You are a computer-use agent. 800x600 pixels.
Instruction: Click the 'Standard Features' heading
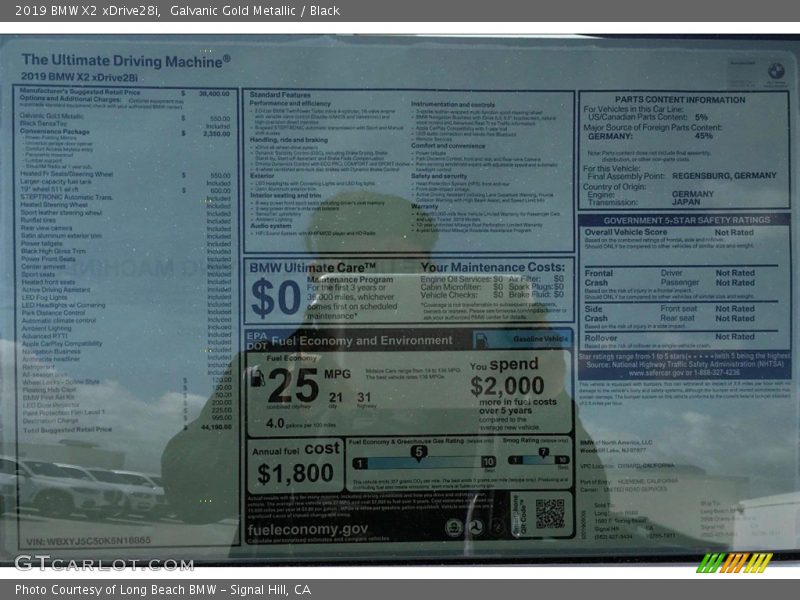point(280,95)
